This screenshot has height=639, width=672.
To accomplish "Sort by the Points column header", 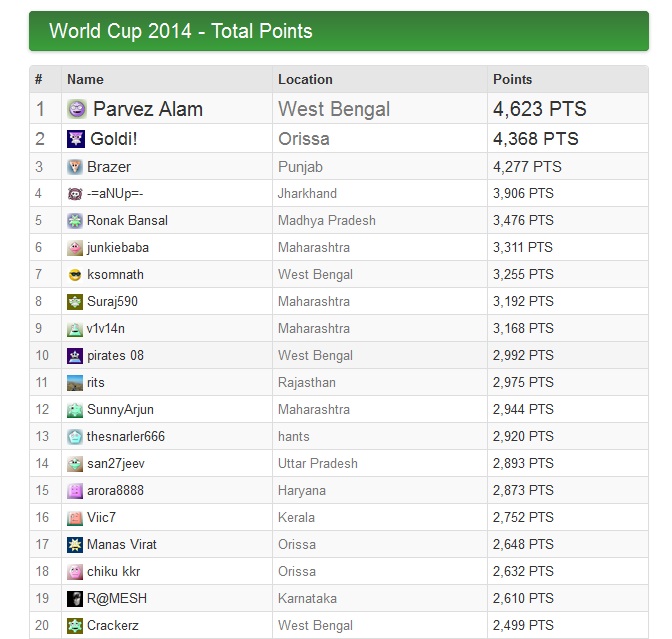I will tap(512, 79).
